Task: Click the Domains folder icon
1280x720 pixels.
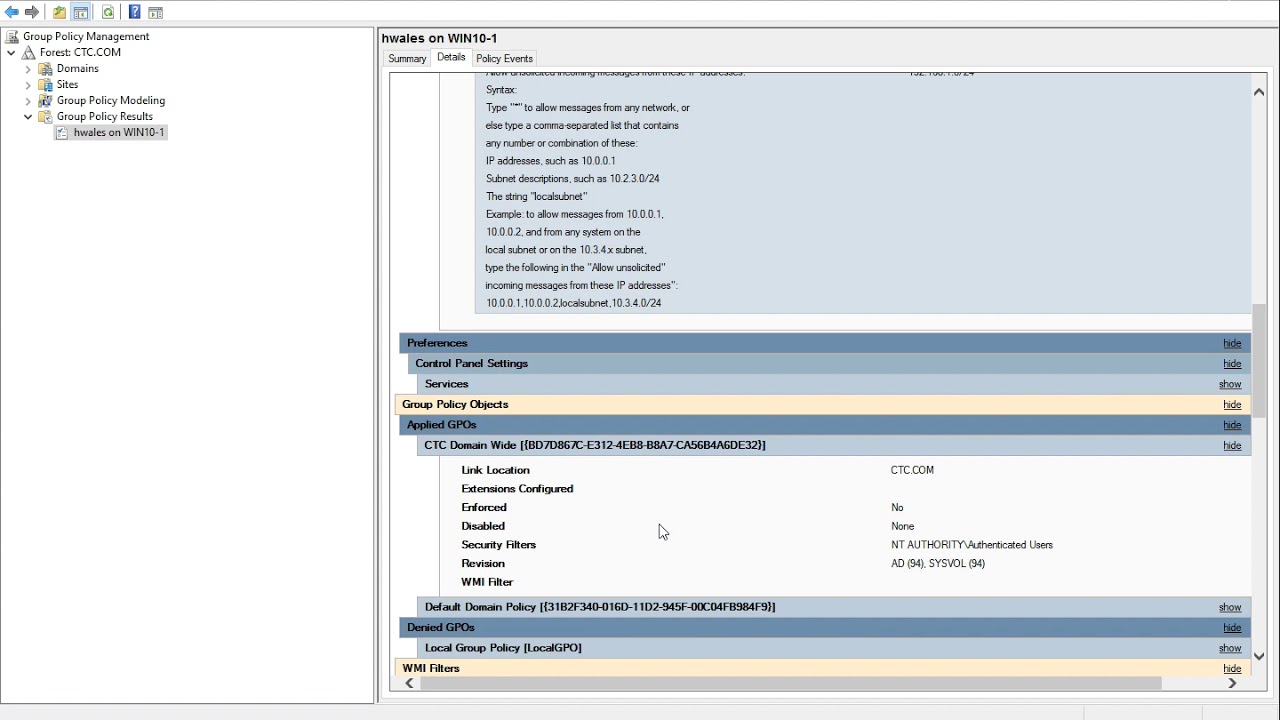Action: tap(45, 68)
